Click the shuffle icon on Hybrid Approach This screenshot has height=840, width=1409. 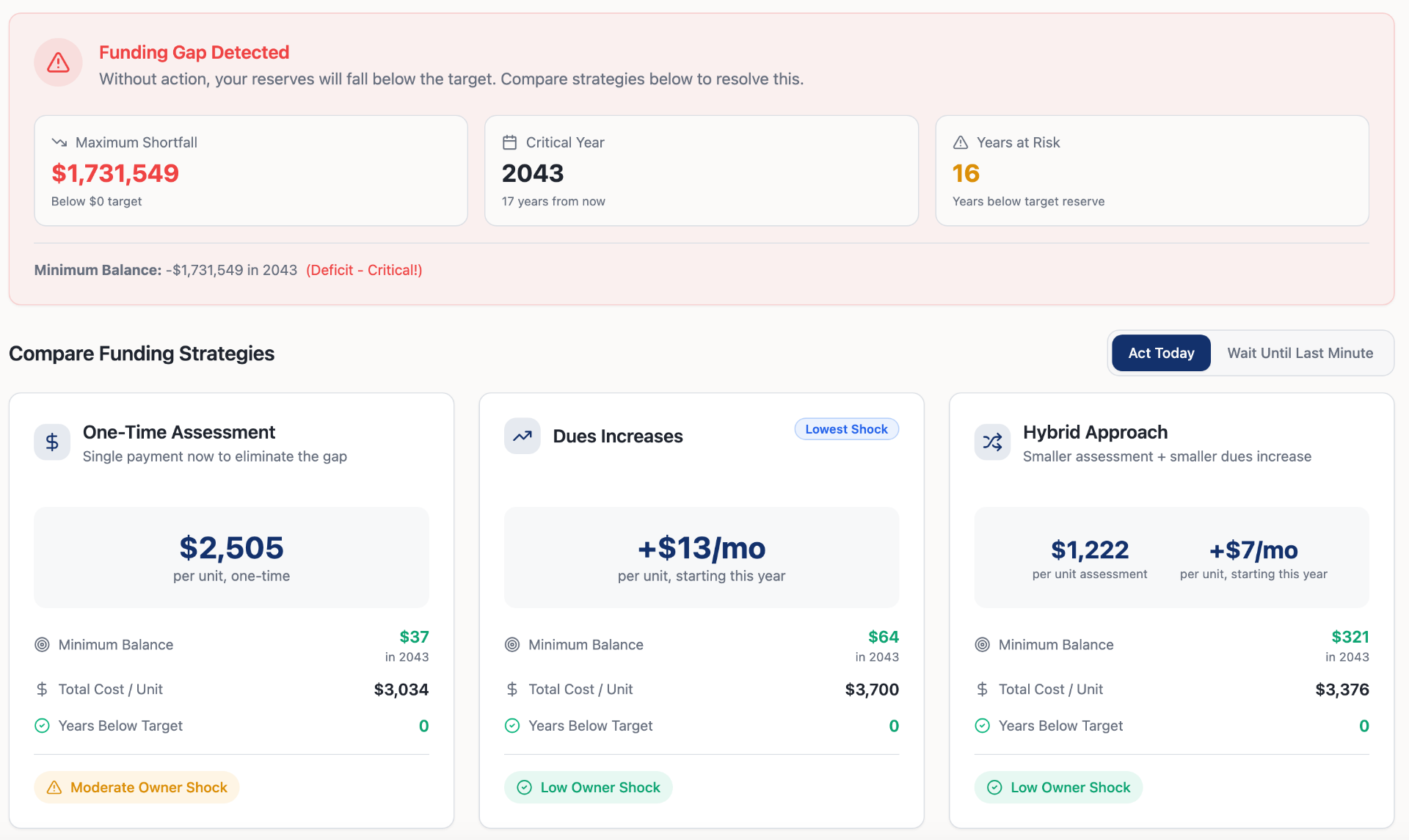point(992,442)
